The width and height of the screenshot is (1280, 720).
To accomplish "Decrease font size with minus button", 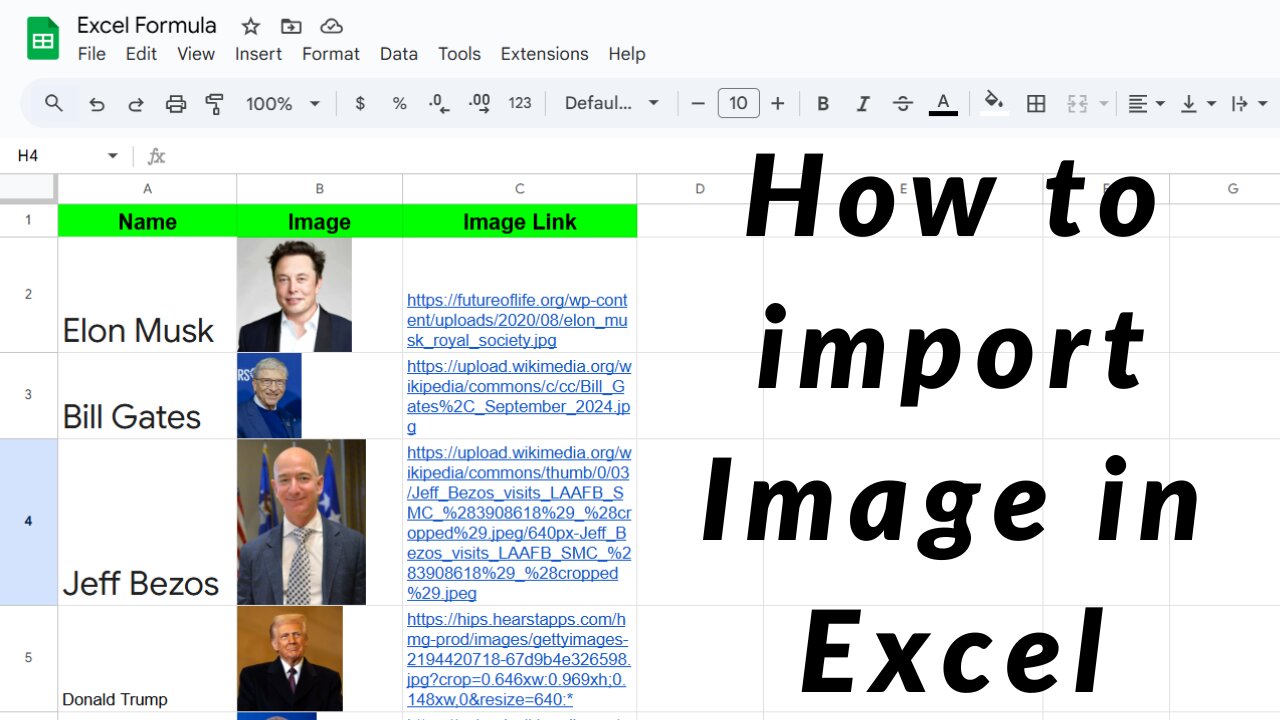I will (698, 103).
